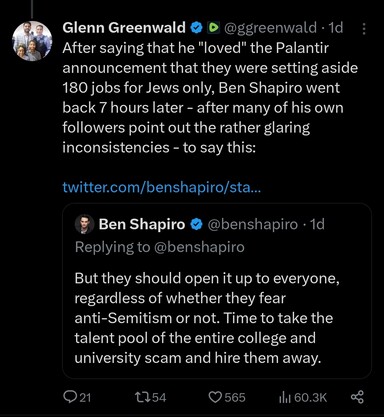The width and height of the screenshot is (384, 417).
Task: Open Glenn Greenwald's profile picture
Action: click(32, 41)
